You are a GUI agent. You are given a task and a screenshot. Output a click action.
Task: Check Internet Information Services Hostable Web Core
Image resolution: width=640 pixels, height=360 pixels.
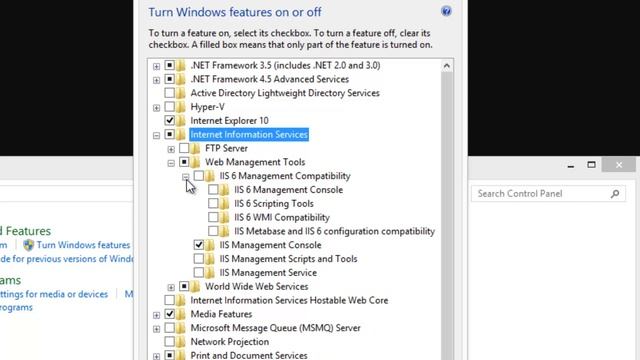[x=169, y=300]
